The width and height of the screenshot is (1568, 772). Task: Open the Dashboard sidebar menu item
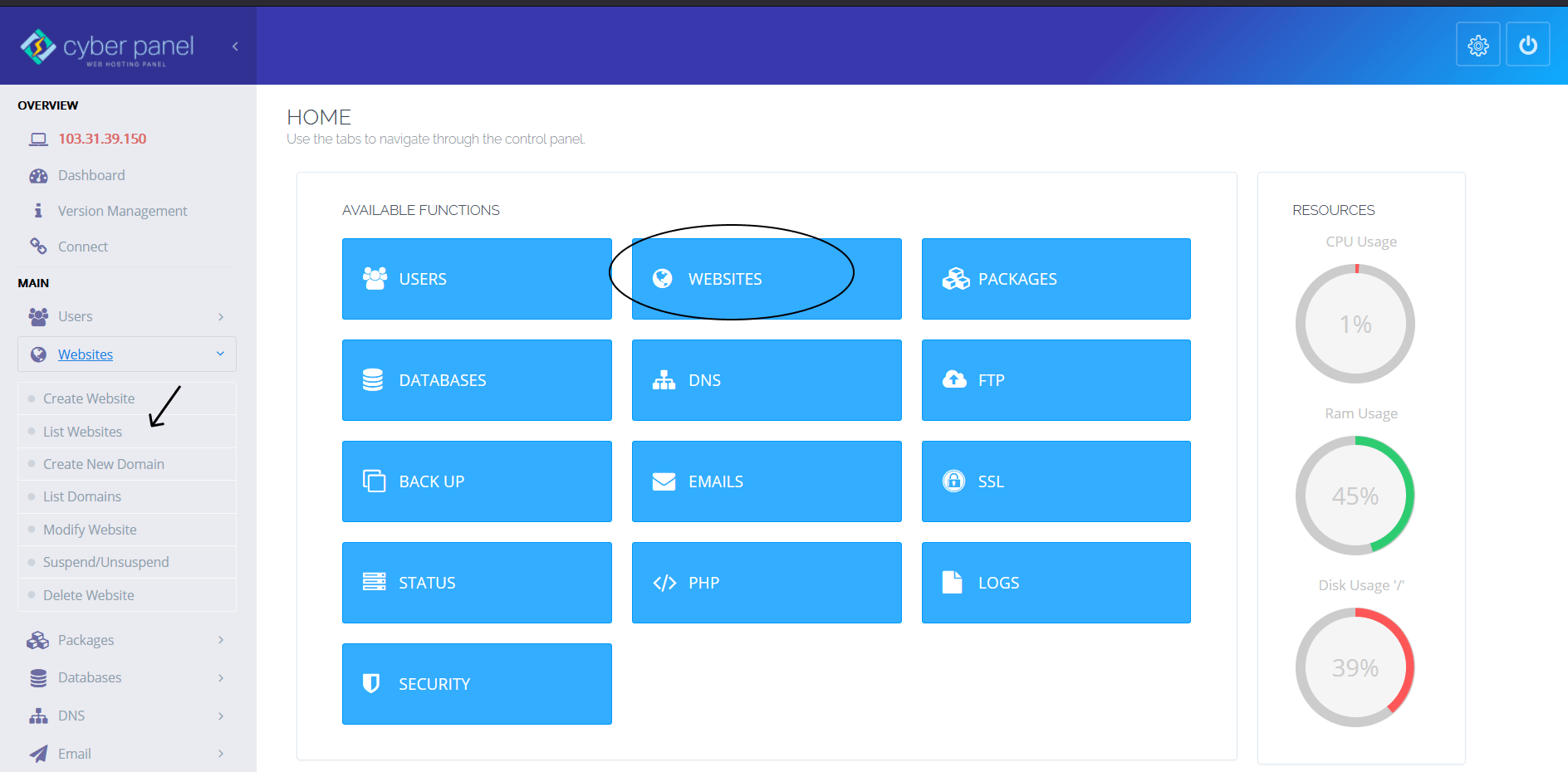[91, 175]
